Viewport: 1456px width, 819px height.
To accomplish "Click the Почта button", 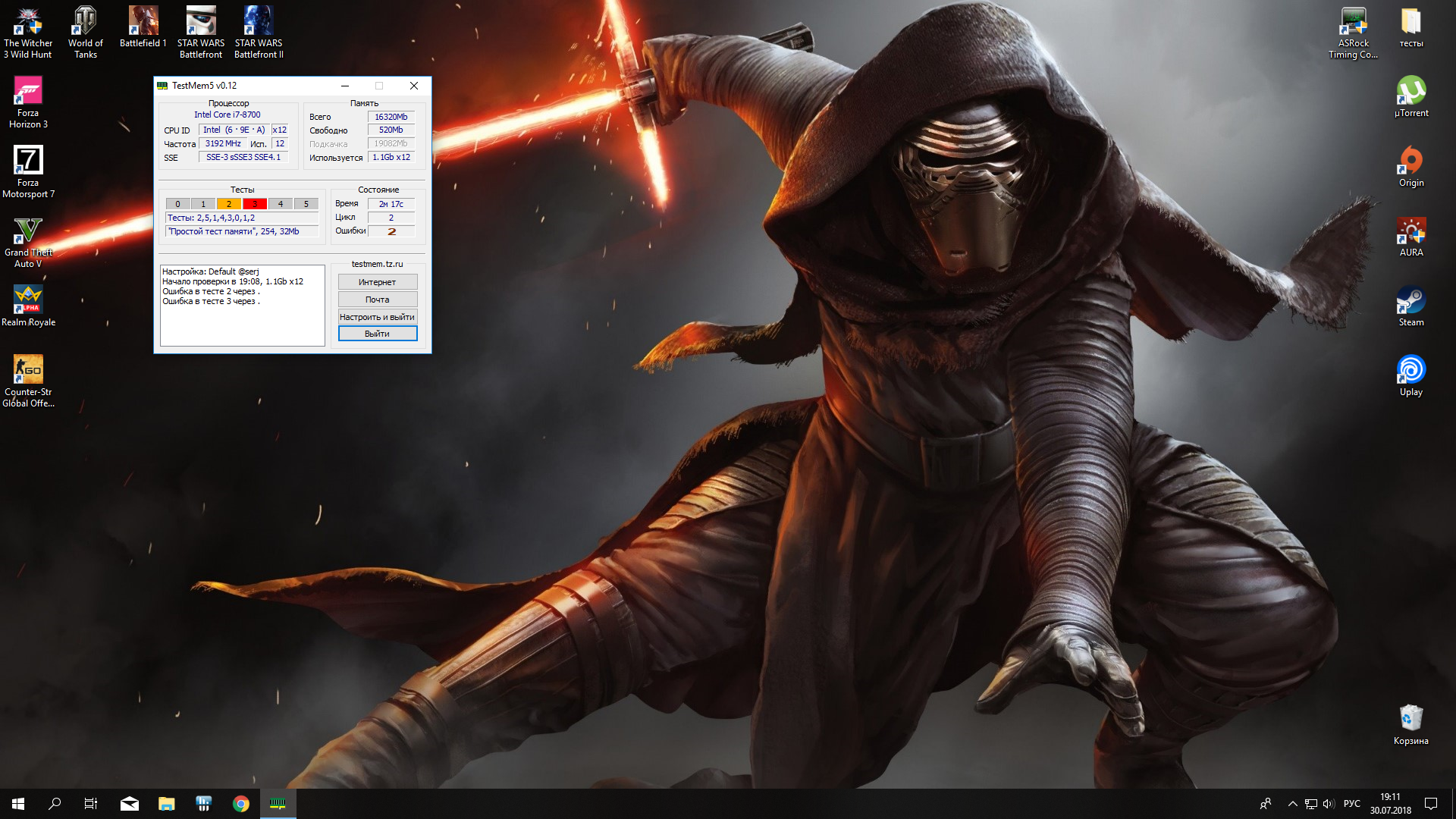I will click(377, 300).
